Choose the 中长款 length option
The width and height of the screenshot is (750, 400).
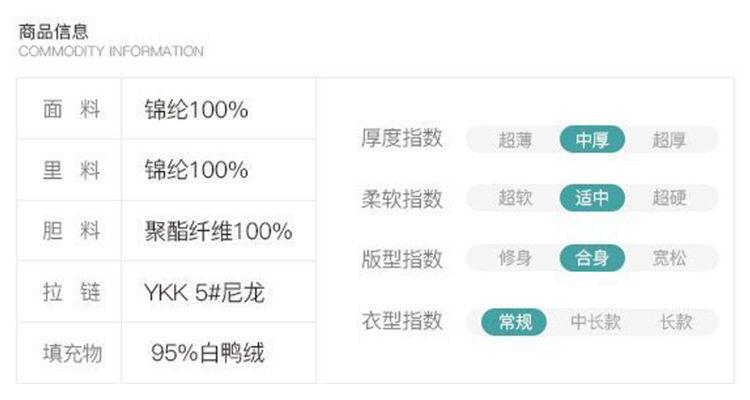pos(595,321)
